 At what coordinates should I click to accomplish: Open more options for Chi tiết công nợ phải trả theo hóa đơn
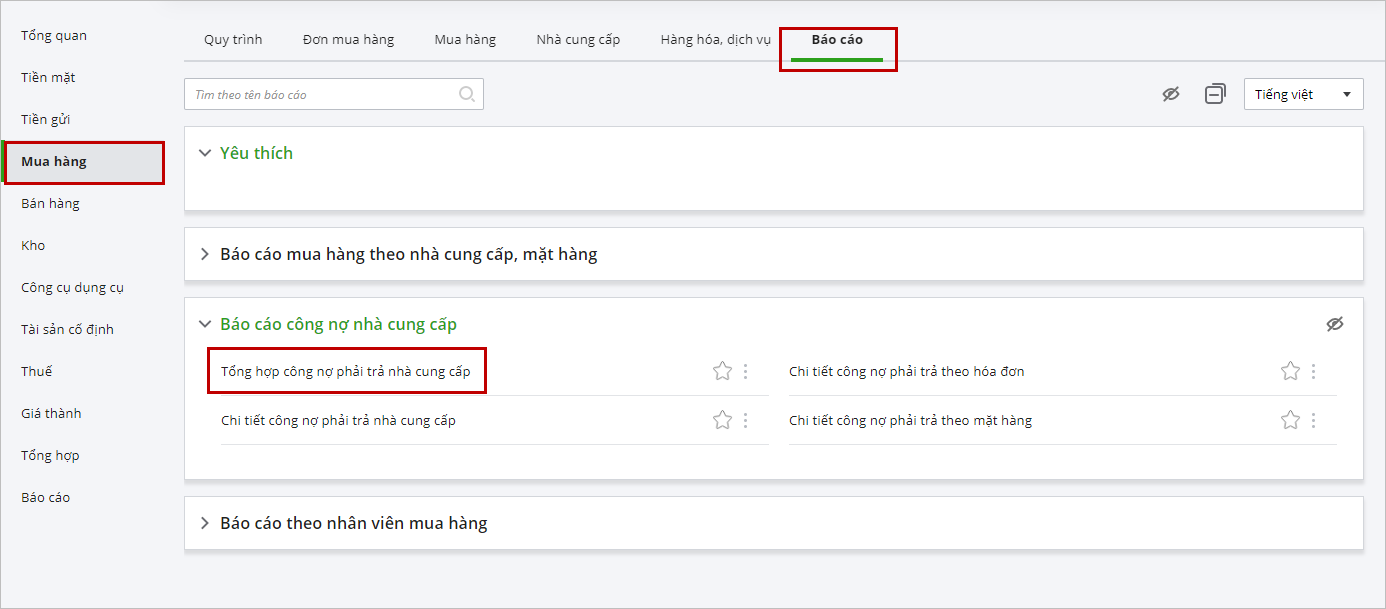[x=1313, y=371]
